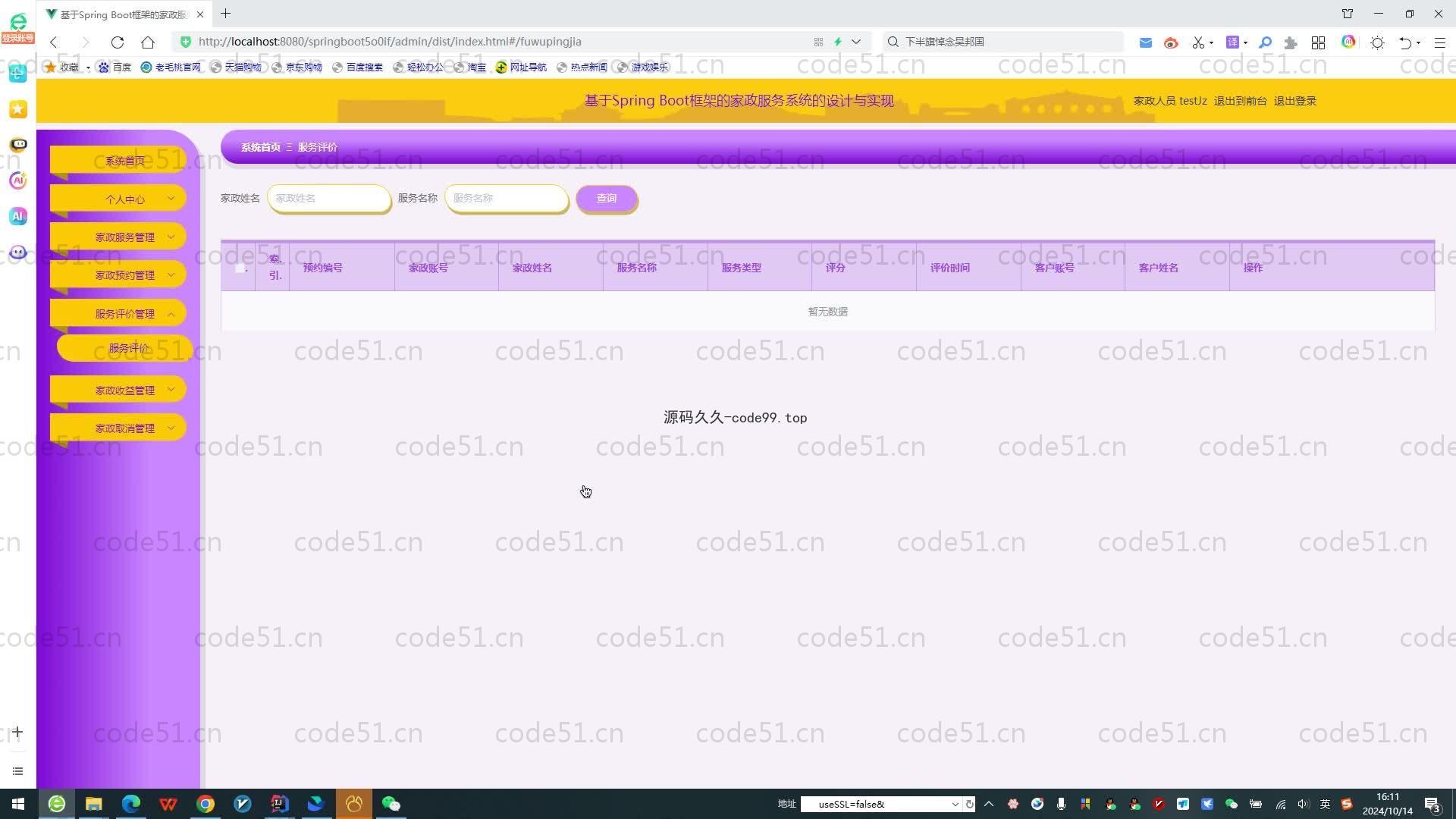The width and height of the screenshot is (1456, 819).
Task: Open WeChat from taskbar
Action: 391,804
